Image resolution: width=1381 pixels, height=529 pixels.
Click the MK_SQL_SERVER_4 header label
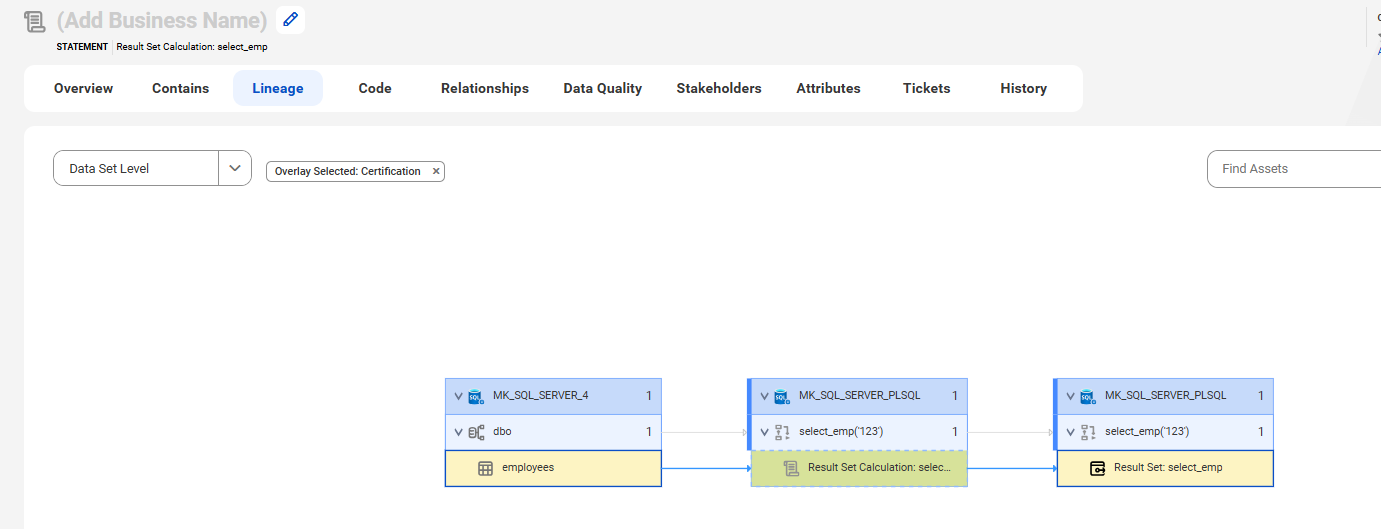(541, 396)
